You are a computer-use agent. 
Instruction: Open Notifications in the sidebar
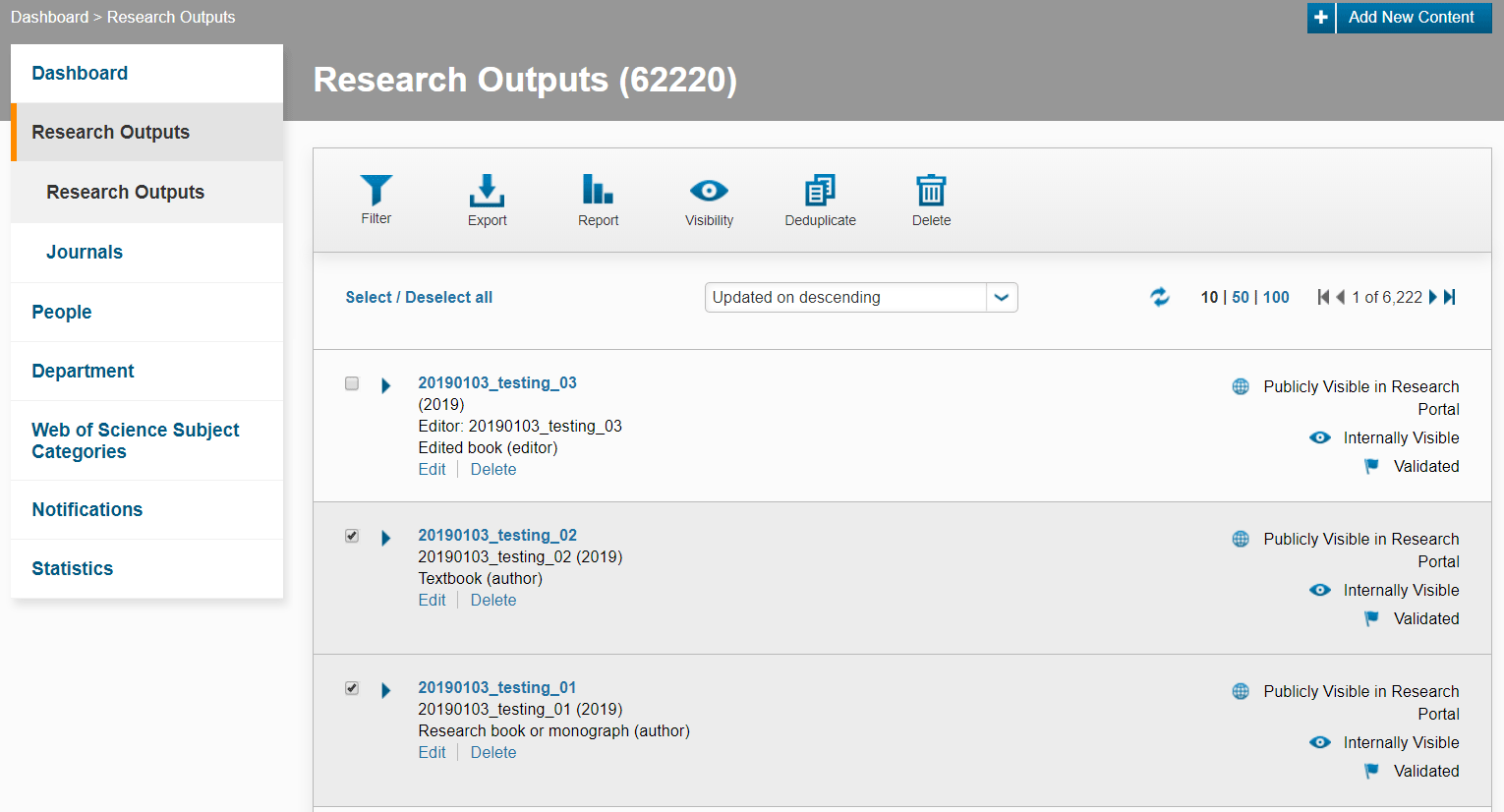point(146,509)
